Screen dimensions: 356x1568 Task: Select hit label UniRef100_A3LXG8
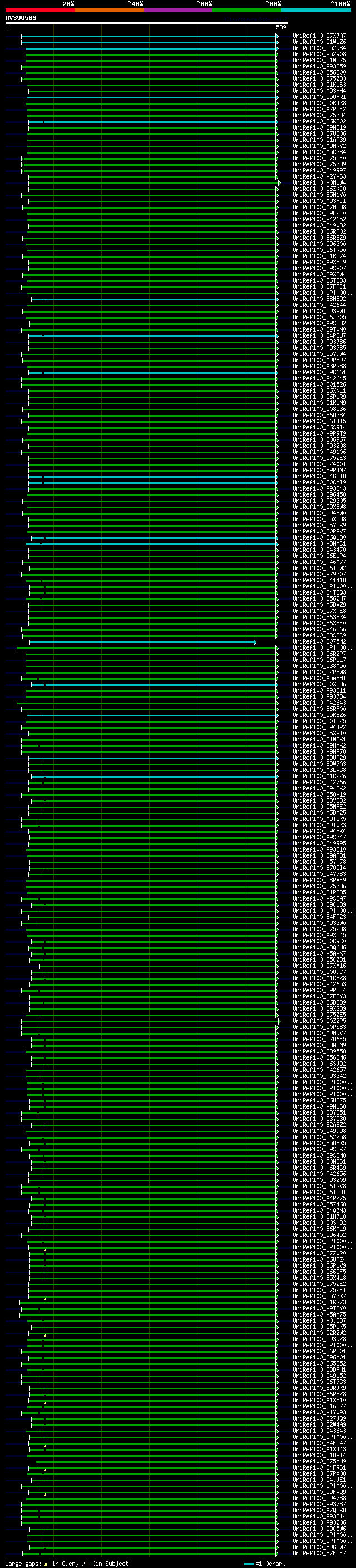[x=319, y=770]
